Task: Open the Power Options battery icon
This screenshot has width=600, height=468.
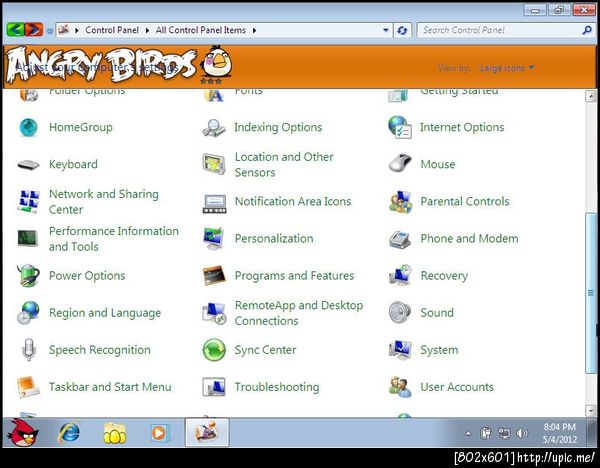Action: [28, 275]
